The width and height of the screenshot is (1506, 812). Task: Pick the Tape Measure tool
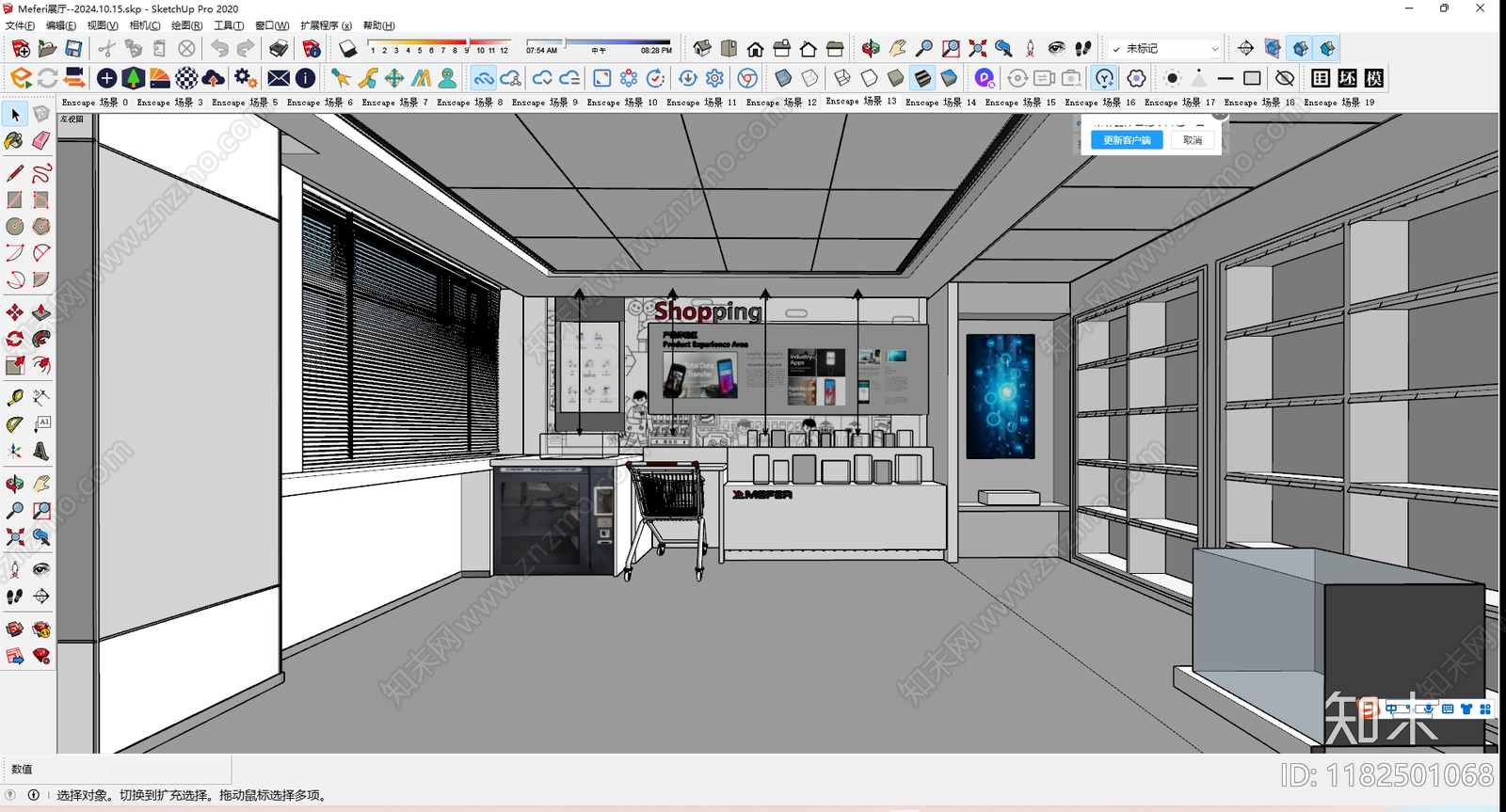coord(15,397)
